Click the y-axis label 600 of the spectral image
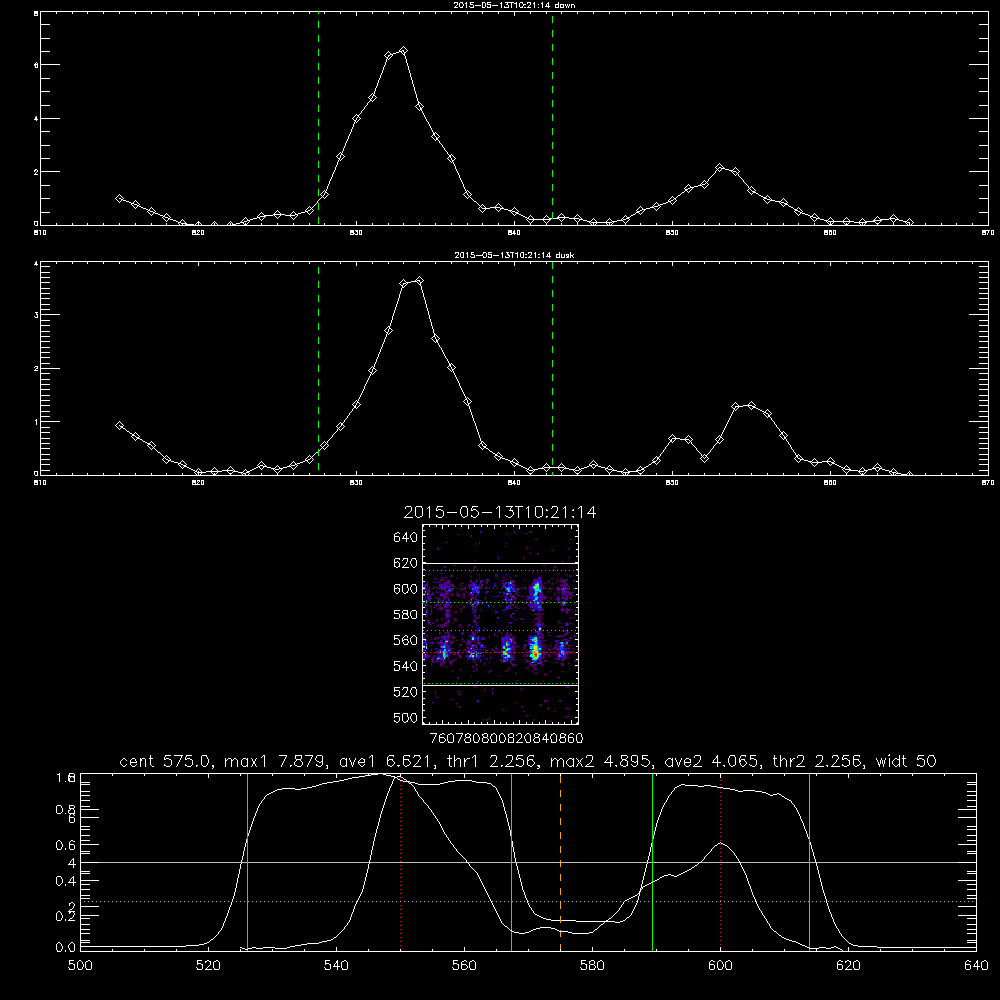This screenshot has width=1000, height=1000. point(406,589)
